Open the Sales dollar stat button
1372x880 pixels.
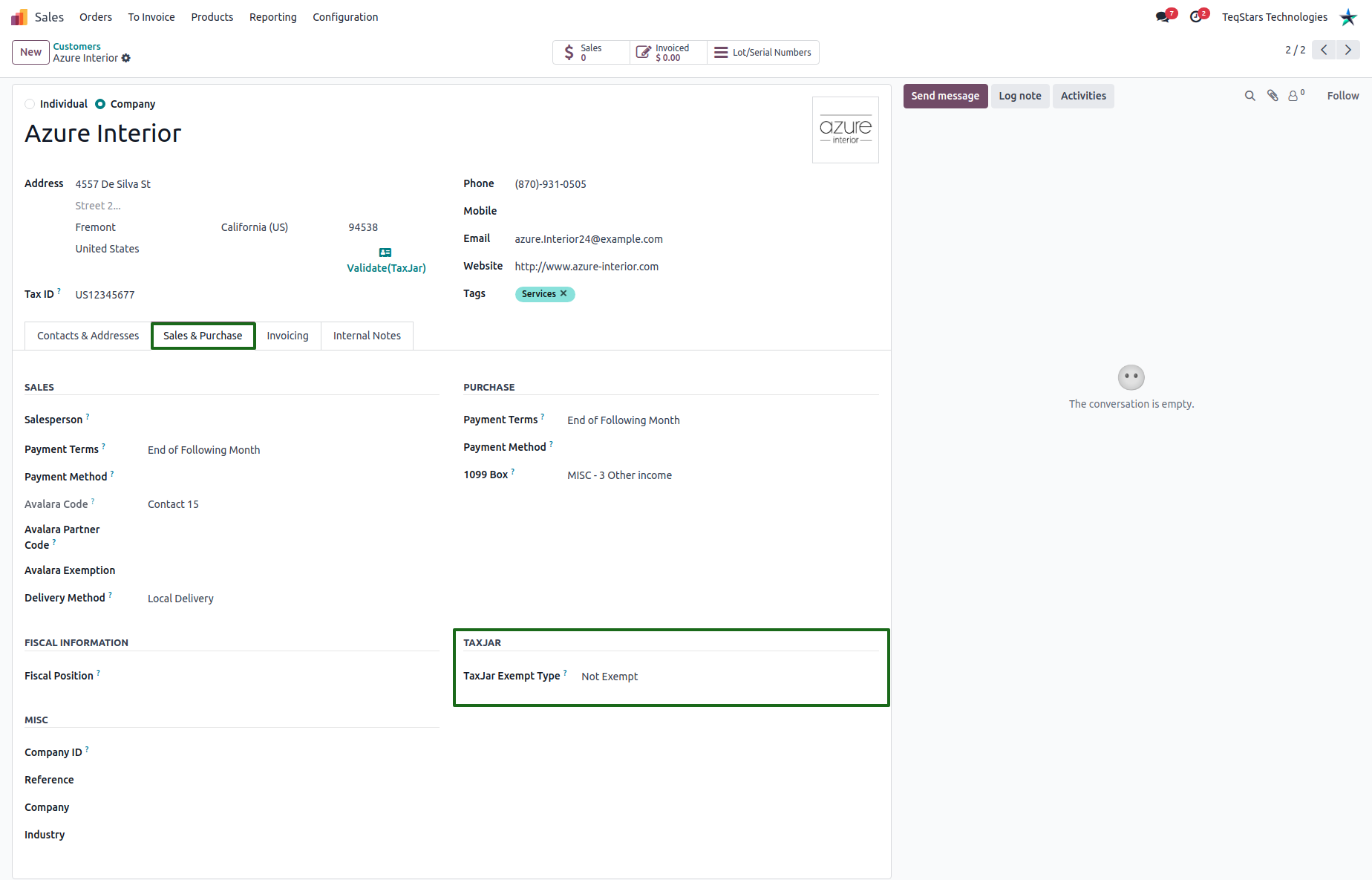pos(591,53)
